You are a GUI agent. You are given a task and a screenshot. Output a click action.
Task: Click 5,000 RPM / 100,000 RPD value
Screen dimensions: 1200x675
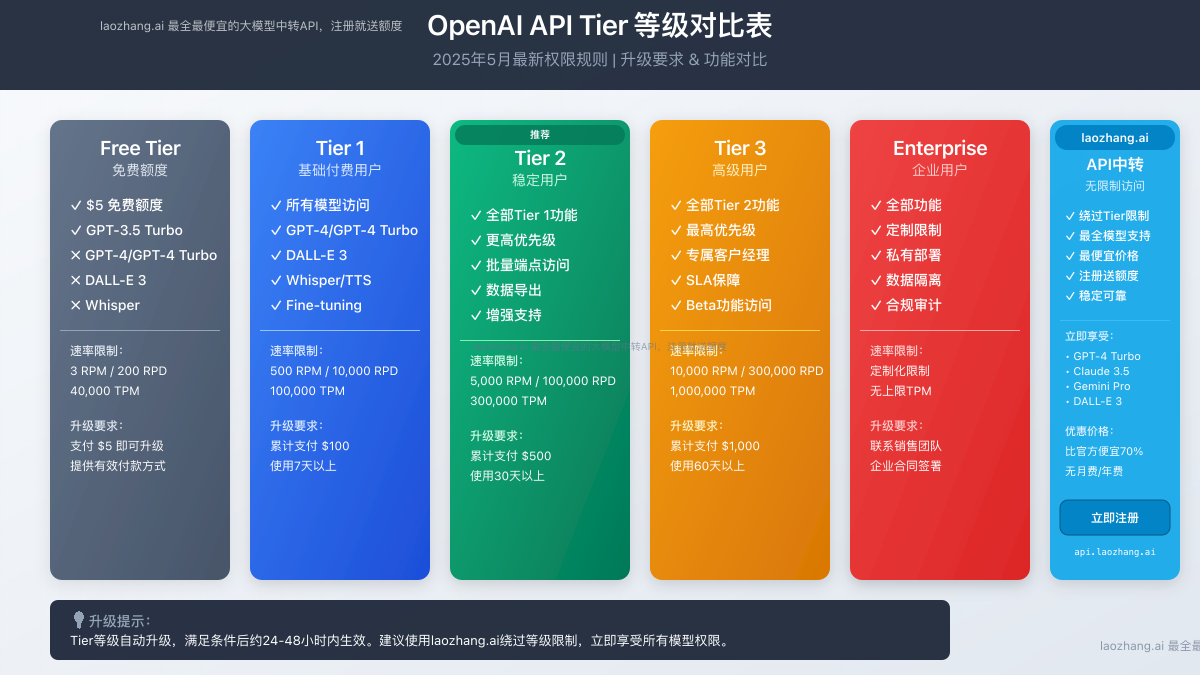click(543, 381)
